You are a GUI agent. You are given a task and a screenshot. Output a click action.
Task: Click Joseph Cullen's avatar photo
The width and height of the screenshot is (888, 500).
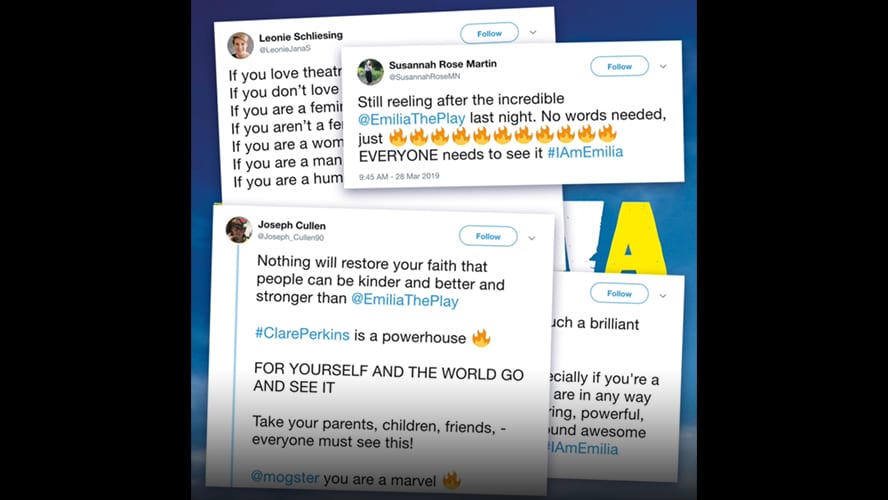(x=239, y=229)
